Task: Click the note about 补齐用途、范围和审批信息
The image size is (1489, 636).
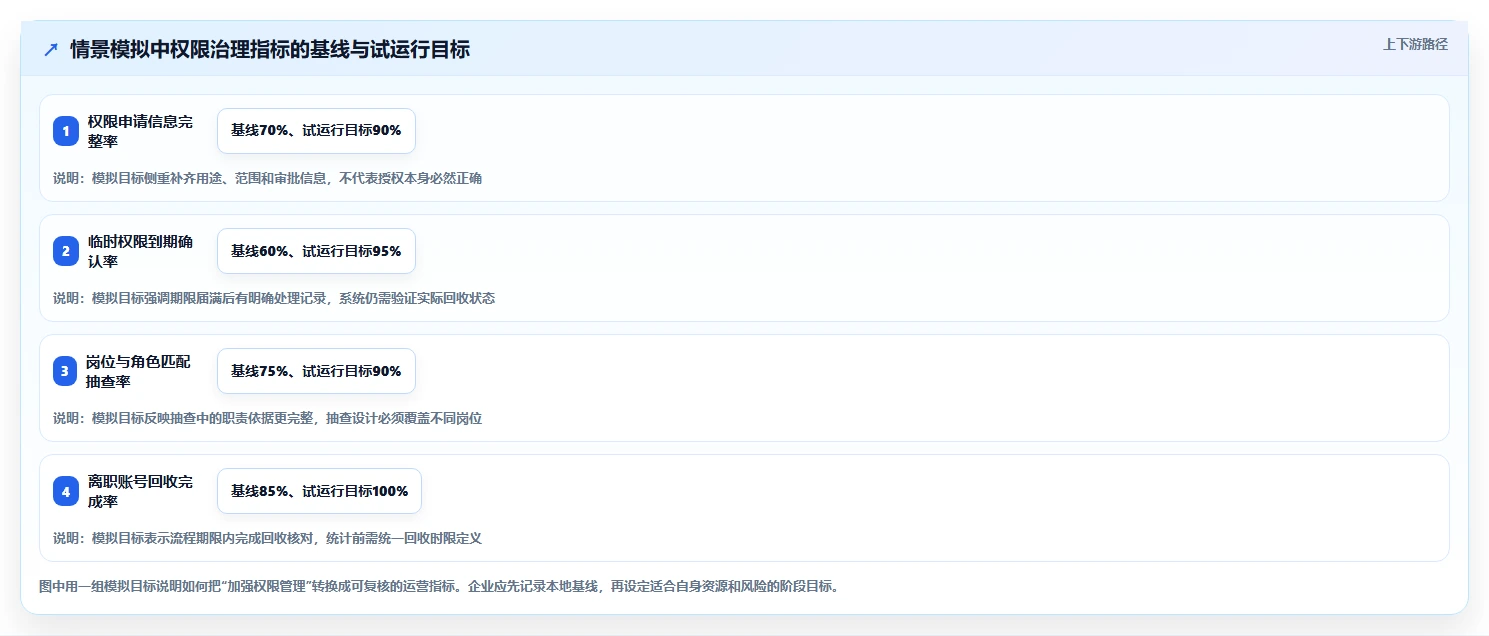Action: pos(268,178)
